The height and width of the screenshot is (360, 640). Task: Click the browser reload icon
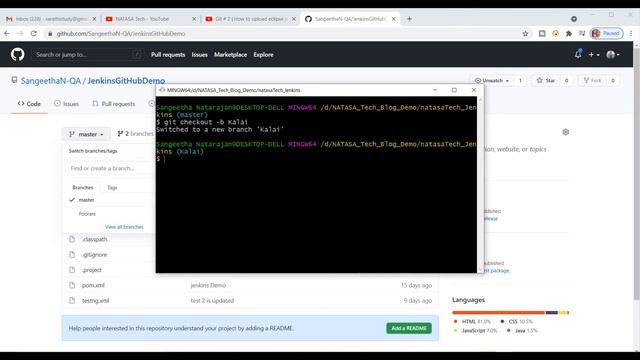33,33
